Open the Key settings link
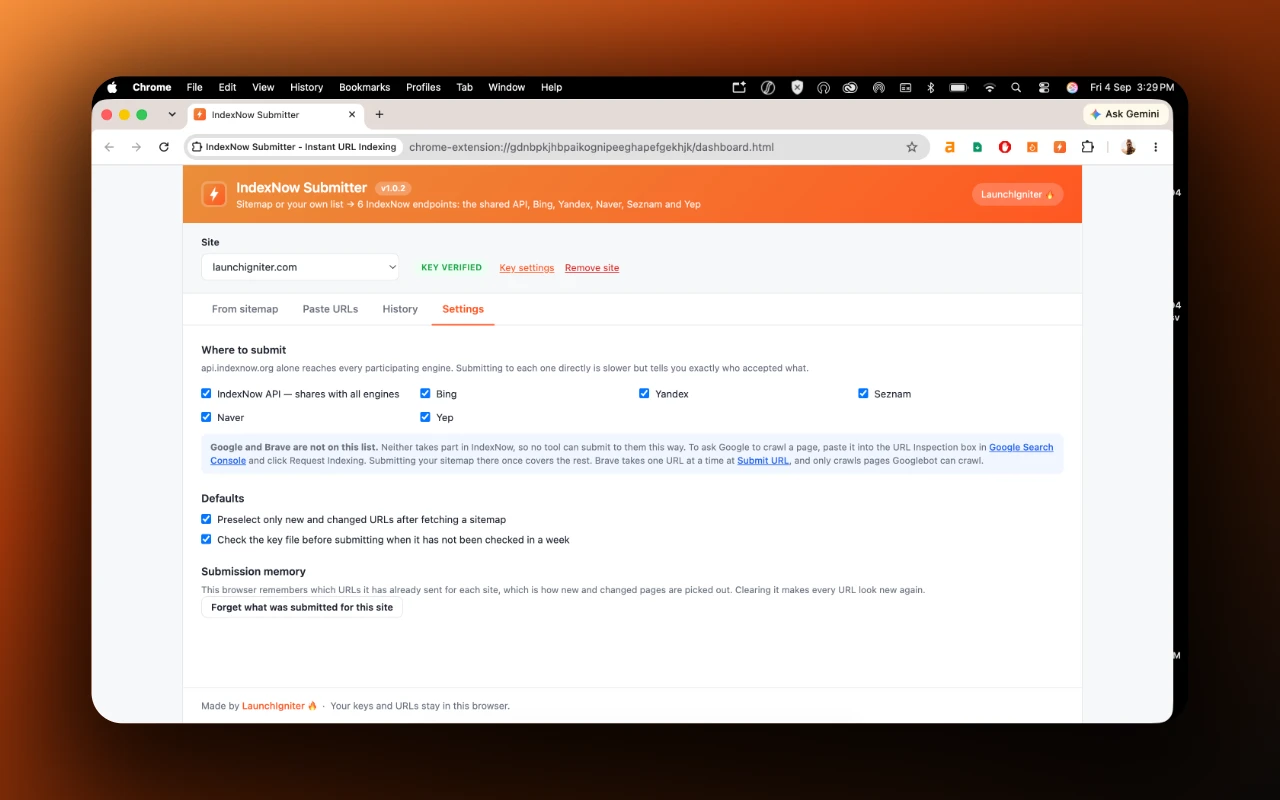 click(527, 268)
